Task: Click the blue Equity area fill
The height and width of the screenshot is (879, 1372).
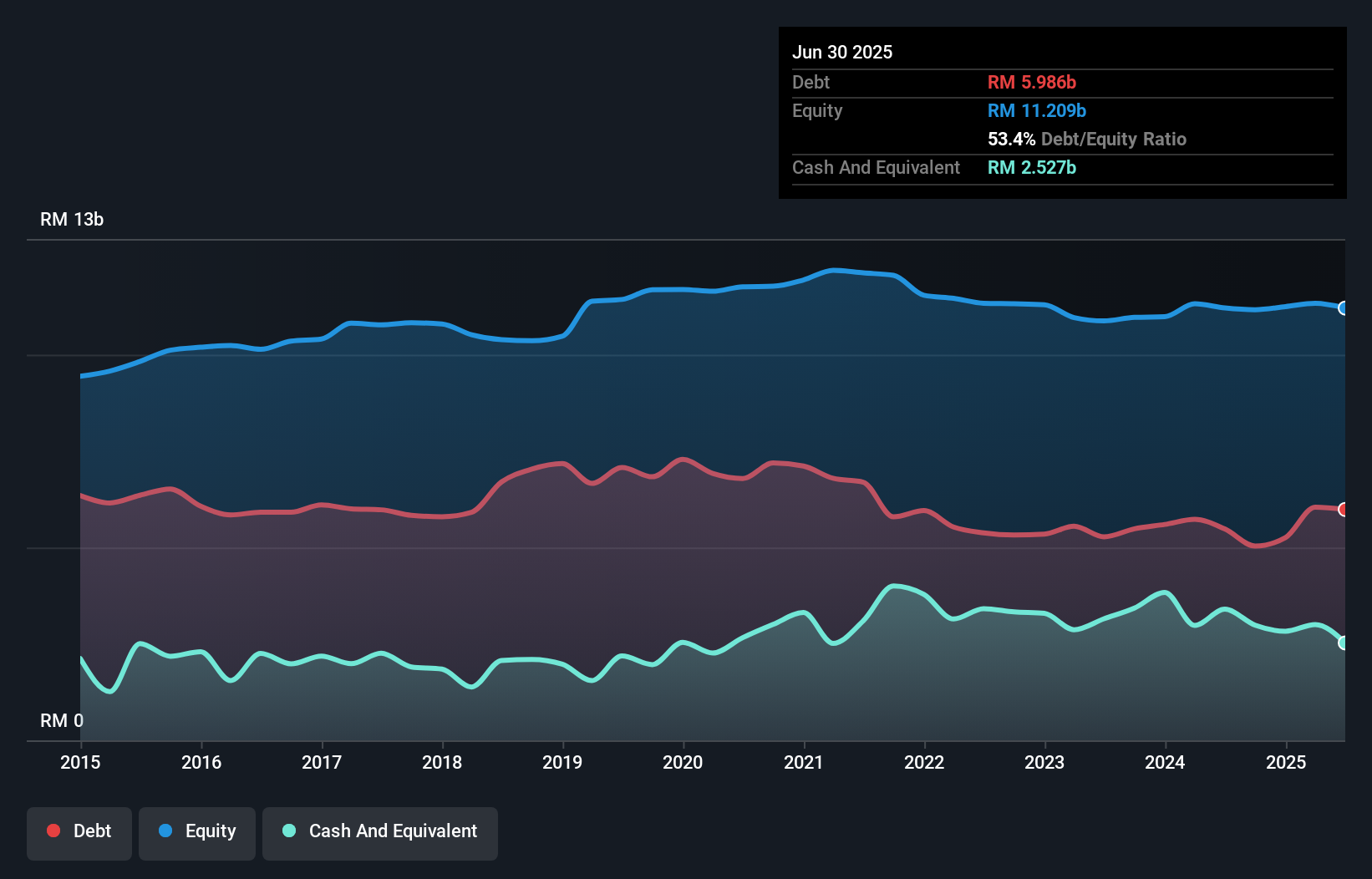Action: coord(668,401)
